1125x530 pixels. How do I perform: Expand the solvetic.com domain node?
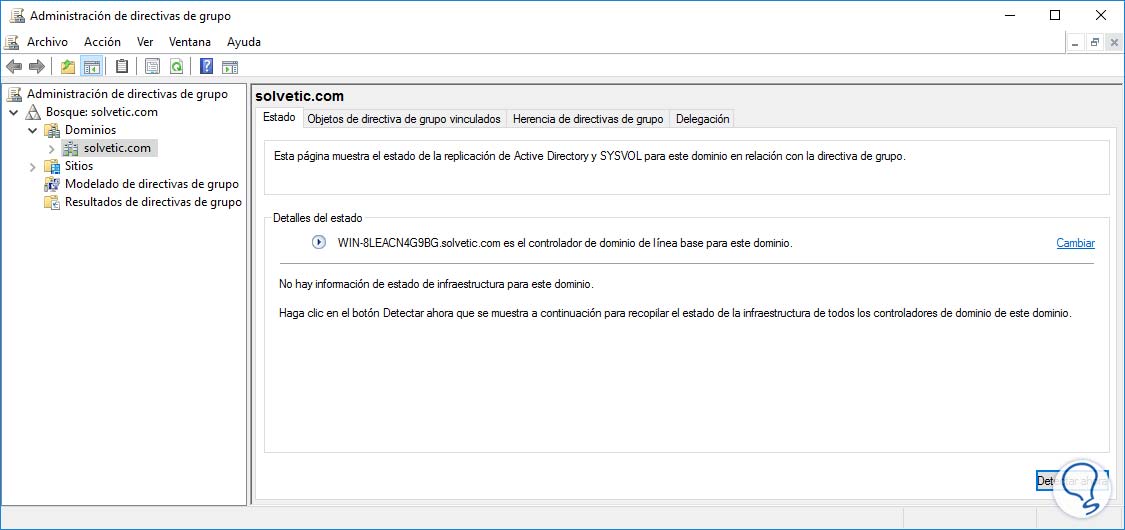(52, 148)
